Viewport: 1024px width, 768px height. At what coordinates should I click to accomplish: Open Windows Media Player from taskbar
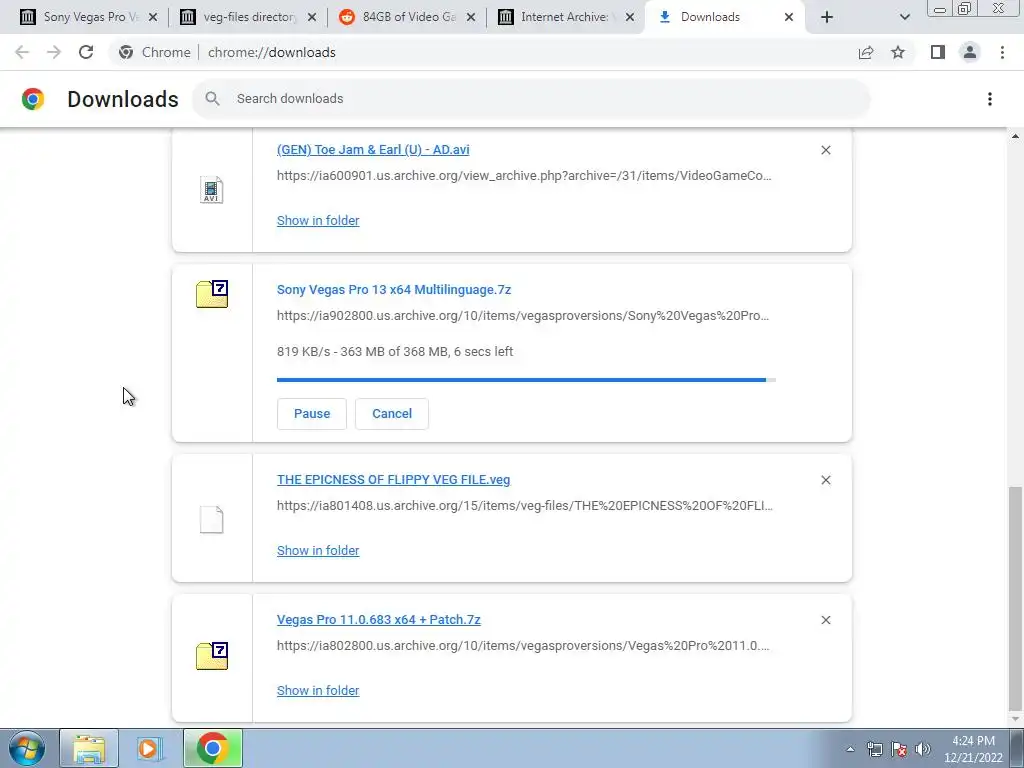point(150,748)
